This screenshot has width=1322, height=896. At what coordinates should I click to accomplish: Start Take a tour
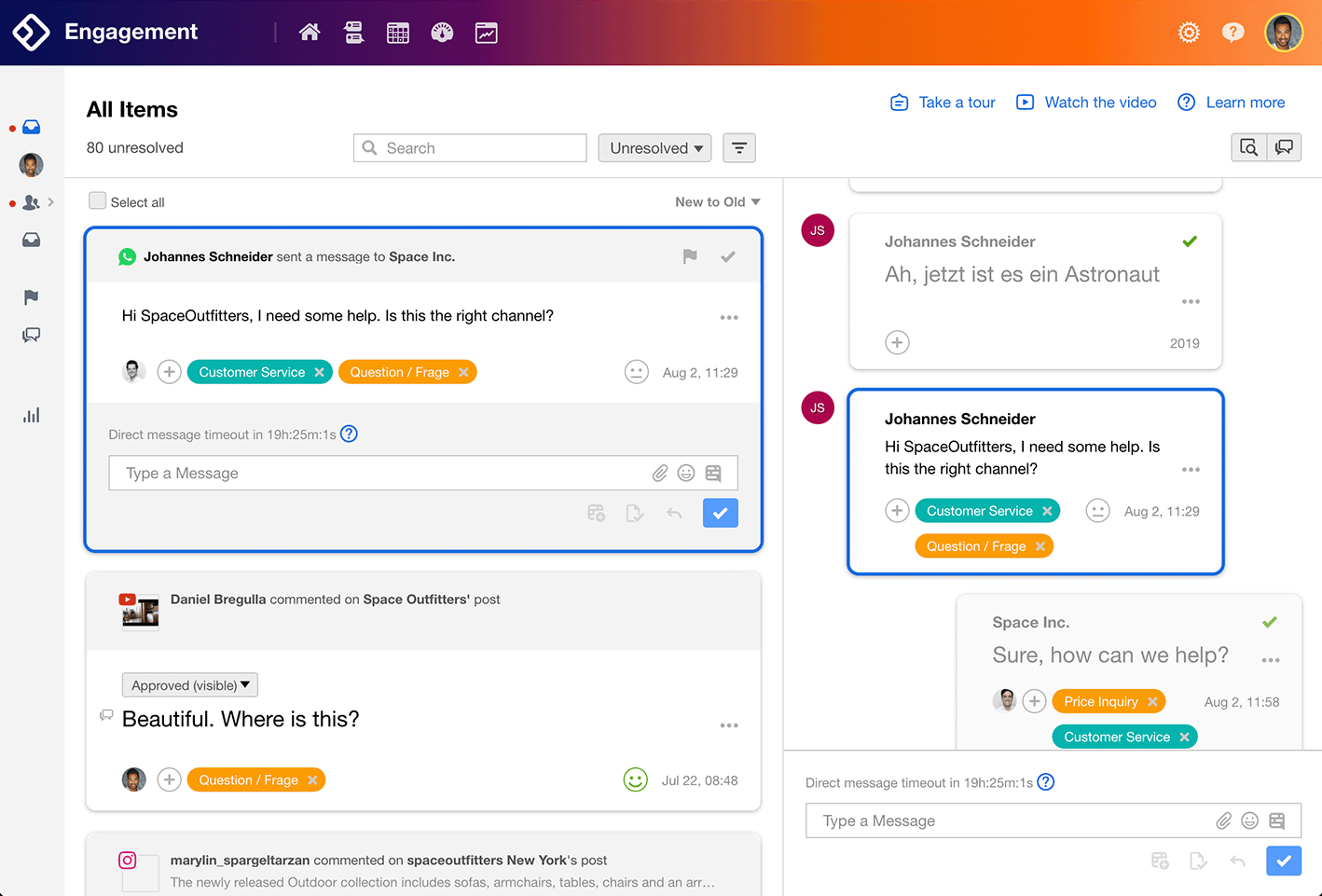pos(943,103)
